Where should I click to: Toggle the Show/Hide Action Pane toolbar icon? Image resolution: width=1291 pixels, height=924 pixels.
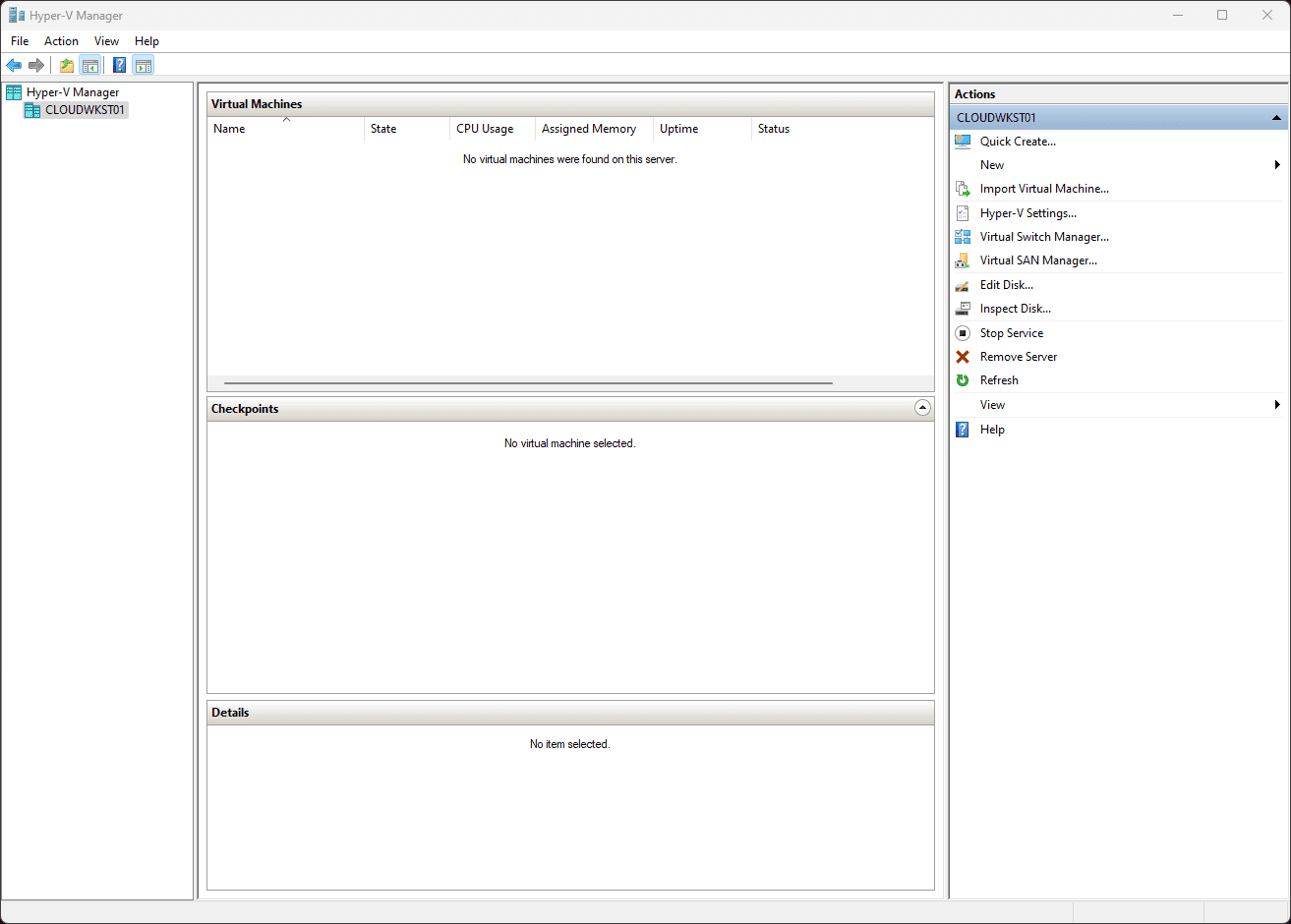tap(144, 66)
